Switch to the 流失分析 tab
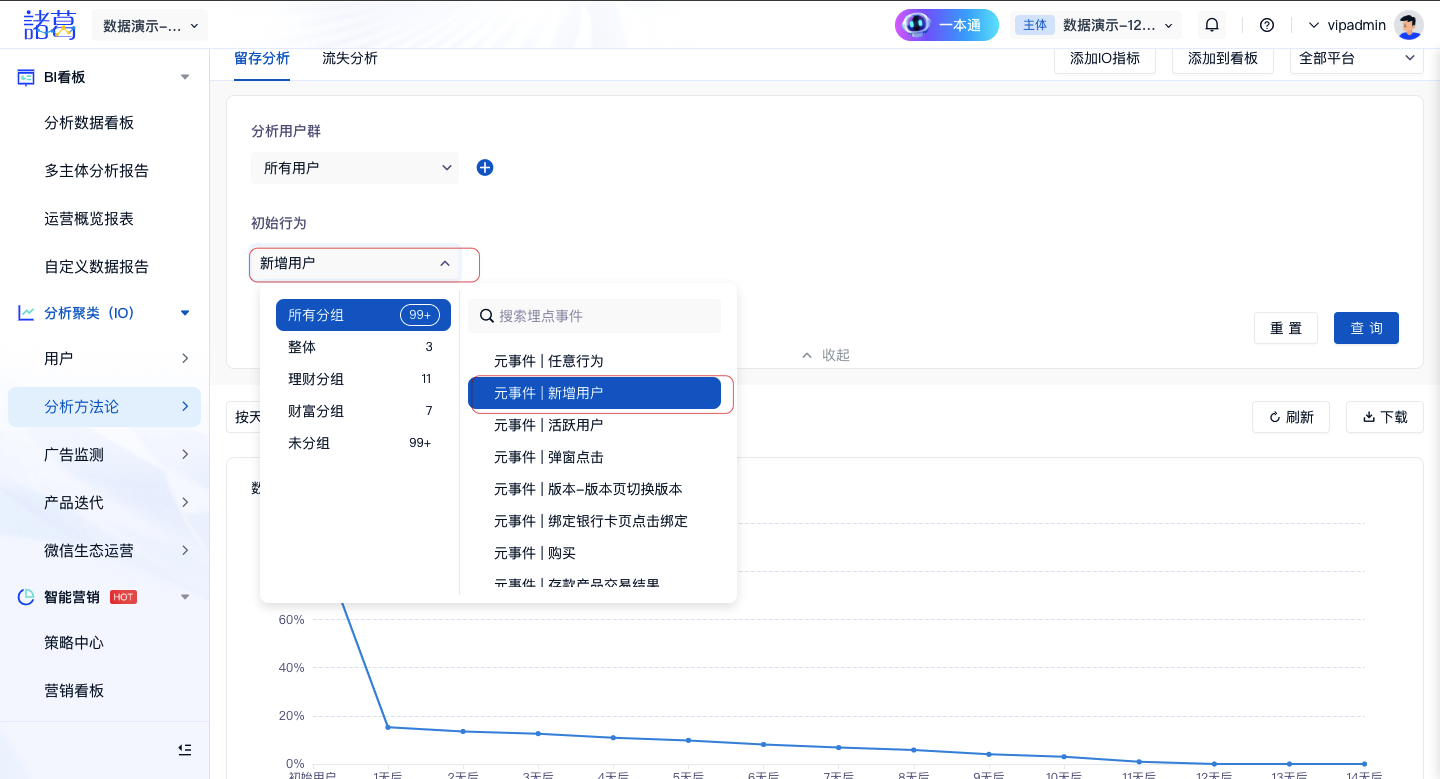Viewport: 1440px width, 779px height. 350,58
